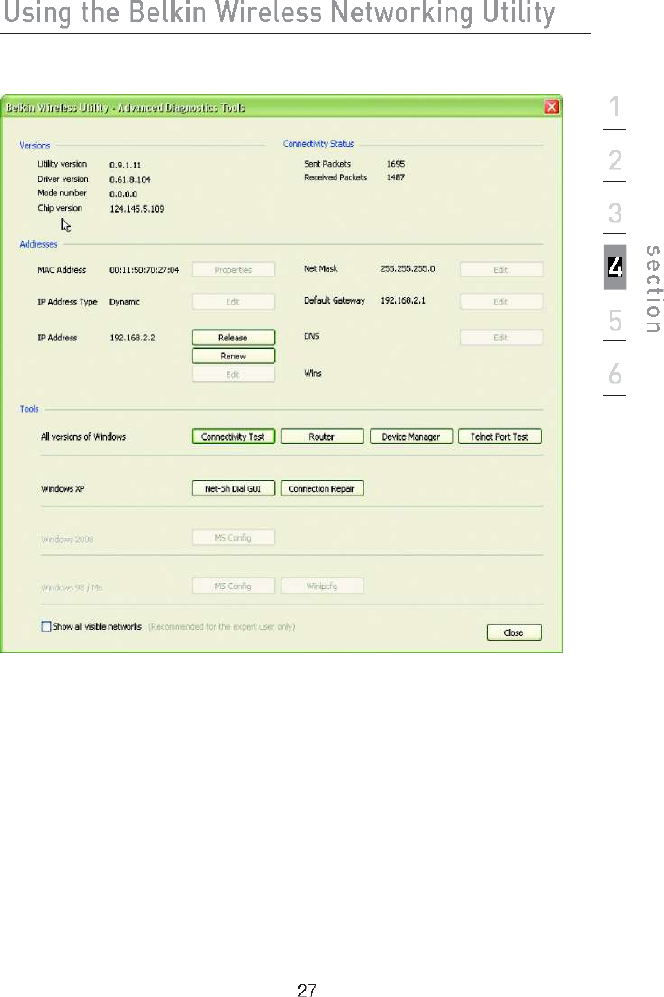Click the Dynamic IP address type value
Screen dimensions: 664x997
125,301
